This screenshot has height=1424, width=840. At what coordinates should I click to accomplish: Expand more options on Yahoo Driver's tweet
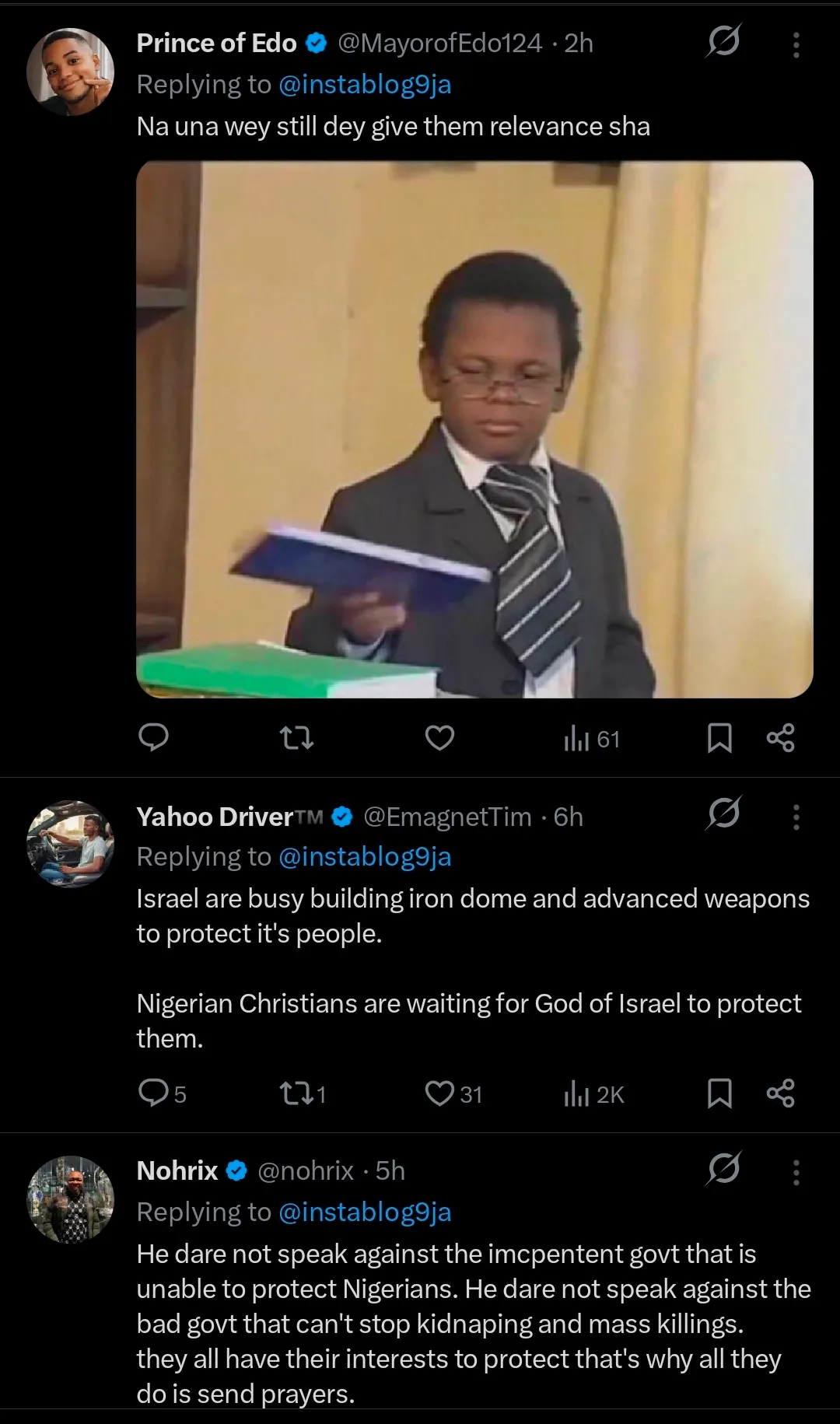coord(796,817)
